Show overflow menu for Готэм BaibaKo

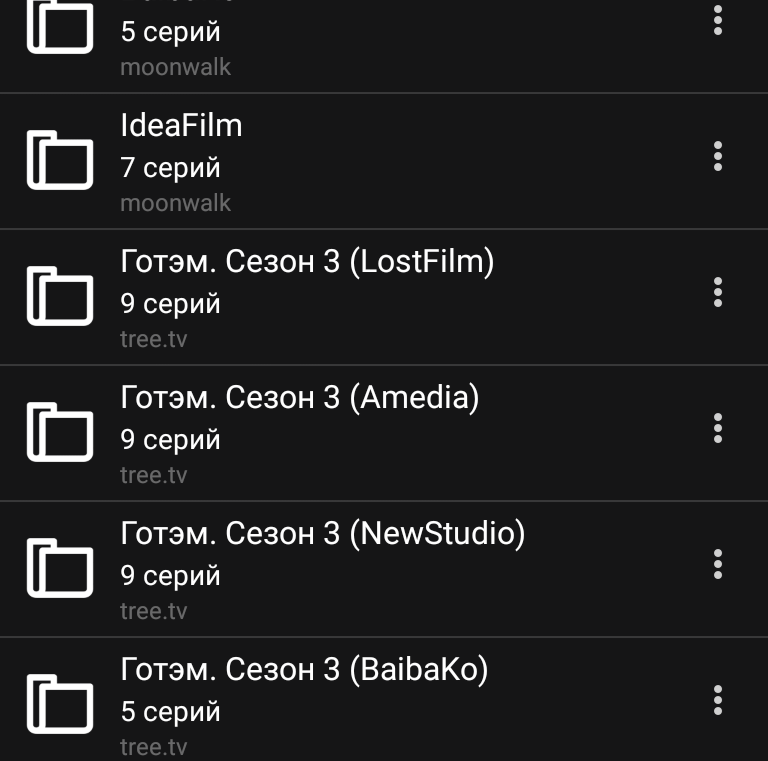pyautogui.click(x=718, y=700)
